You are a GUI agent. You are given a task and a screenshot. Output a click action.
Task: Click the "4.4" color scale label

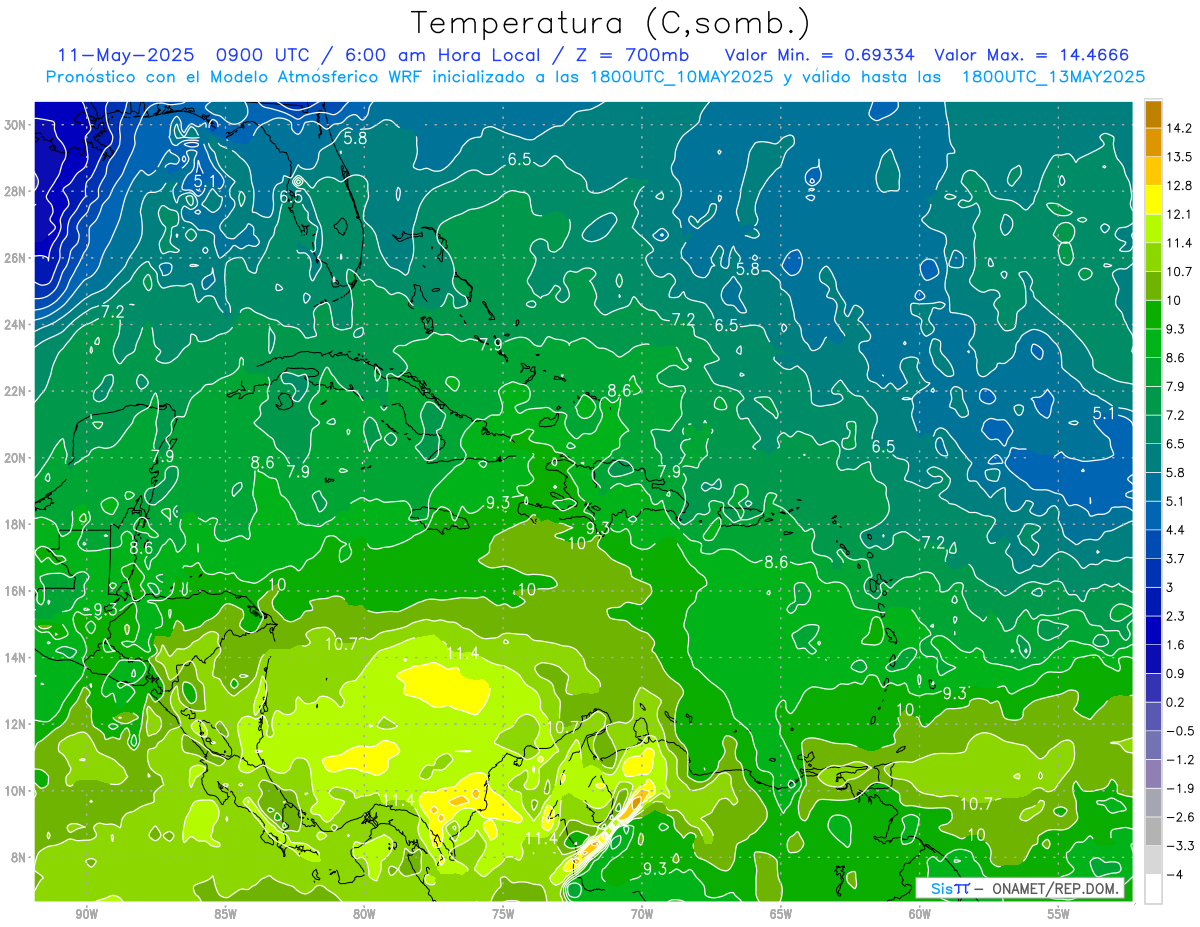pyautogui.click(x=1175, y=530)
